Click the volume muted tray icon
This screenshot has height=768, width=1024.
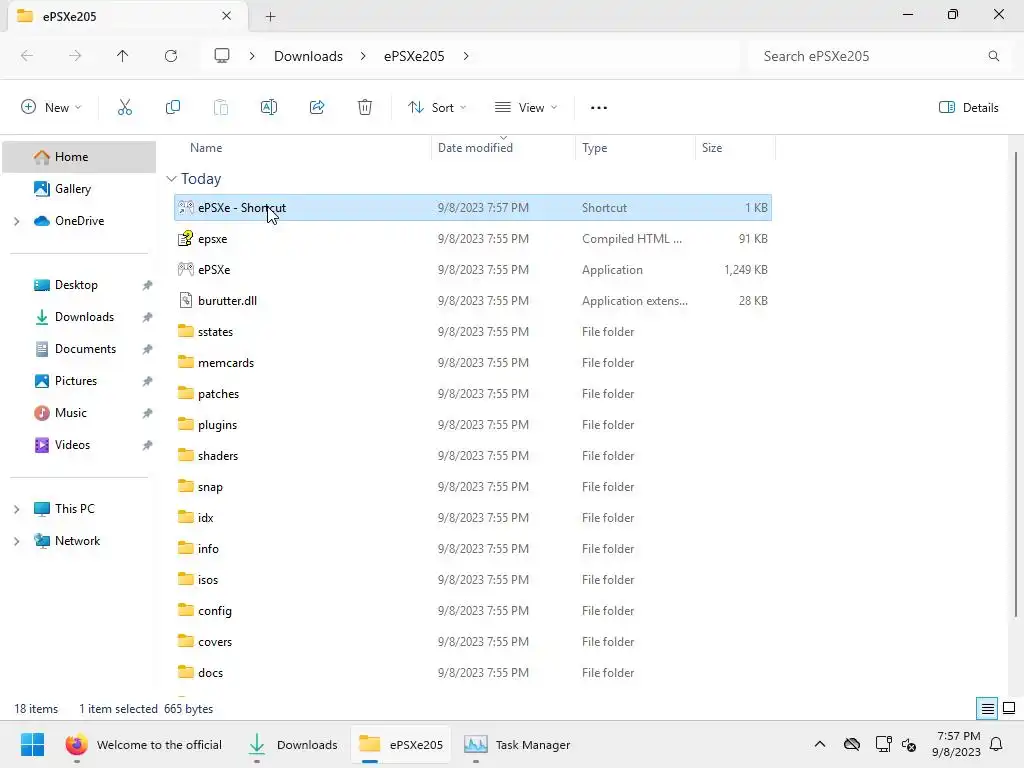click(x=908, y=744)
